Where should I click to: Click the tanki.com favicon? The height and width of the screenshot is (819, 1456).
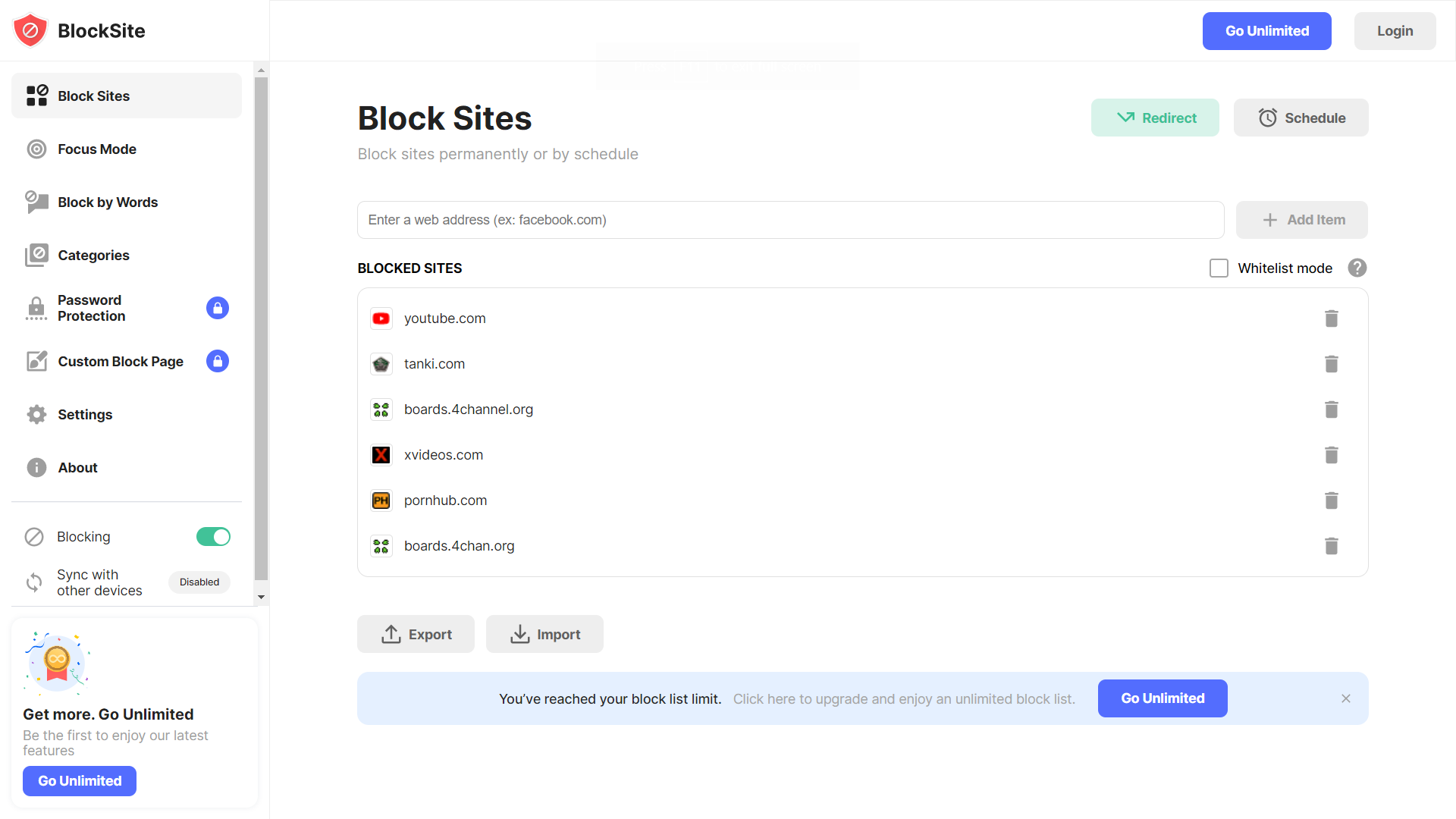tap(381, 364)
